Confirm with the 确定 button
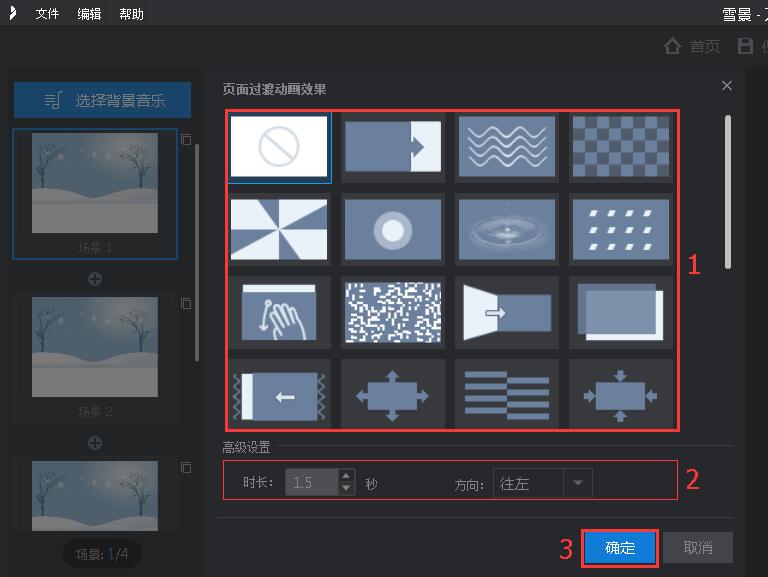This screenshot has width=768, height=577. tap(620, 548)
